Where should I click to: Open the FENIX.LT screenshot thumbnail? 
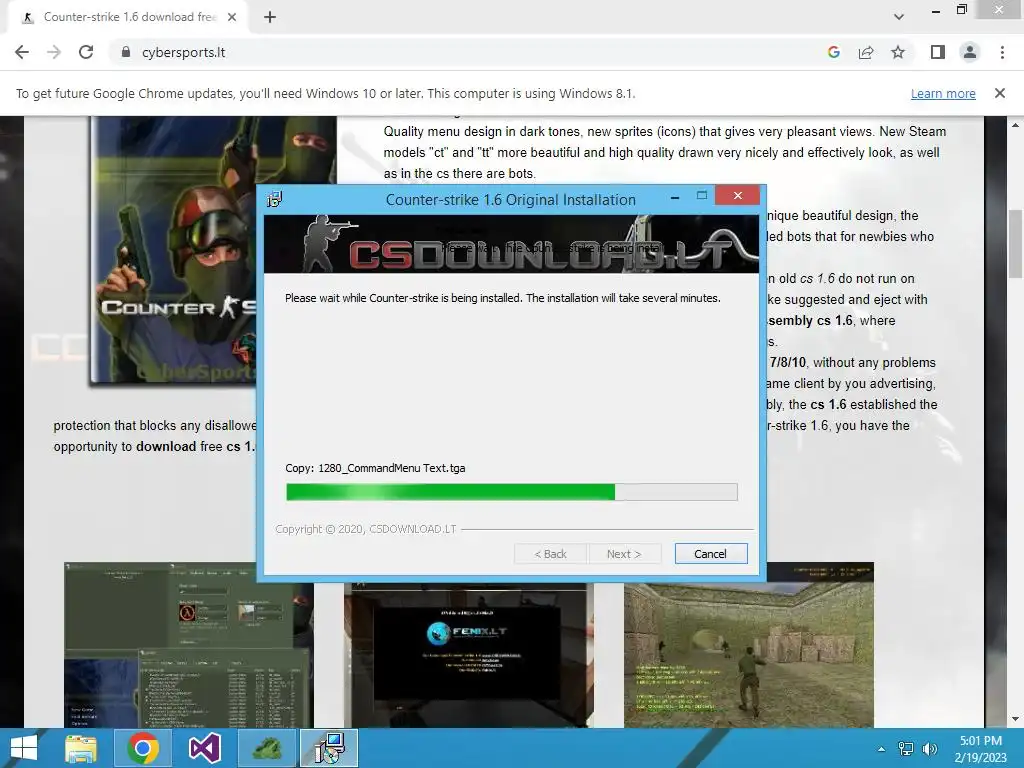point(468,655)
